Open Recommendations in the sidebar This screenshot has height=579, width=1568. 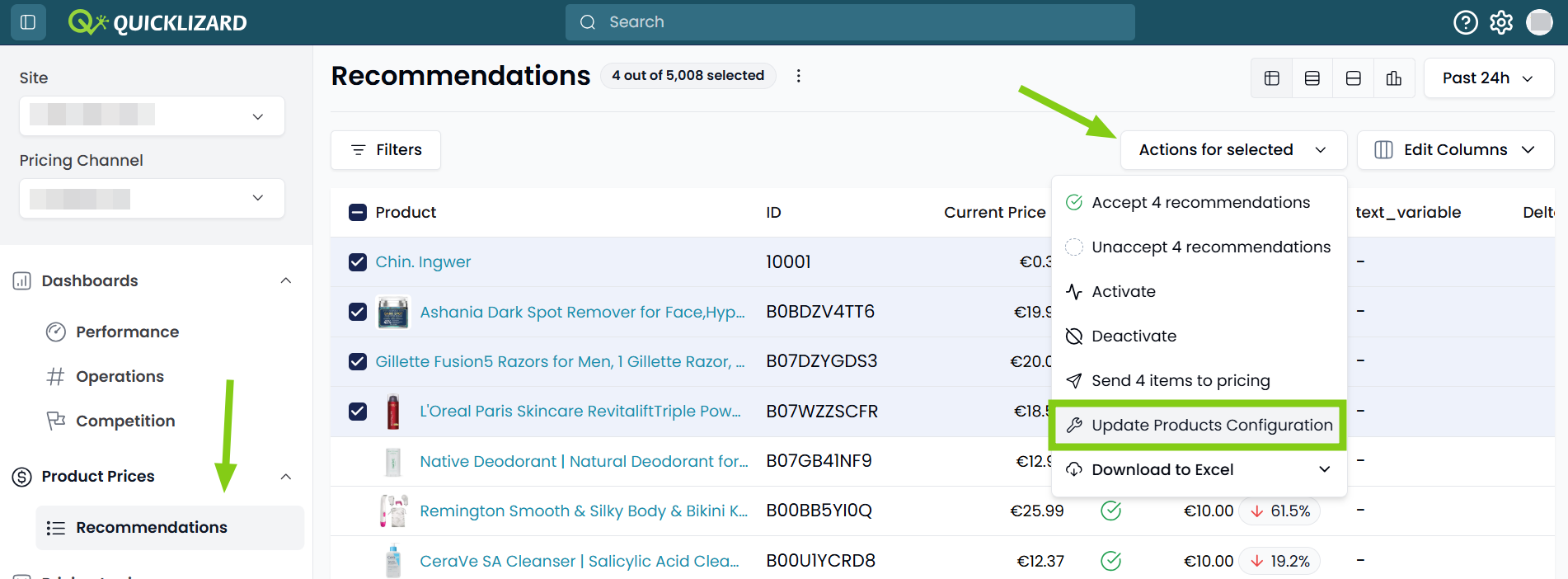tap(170, 528)
